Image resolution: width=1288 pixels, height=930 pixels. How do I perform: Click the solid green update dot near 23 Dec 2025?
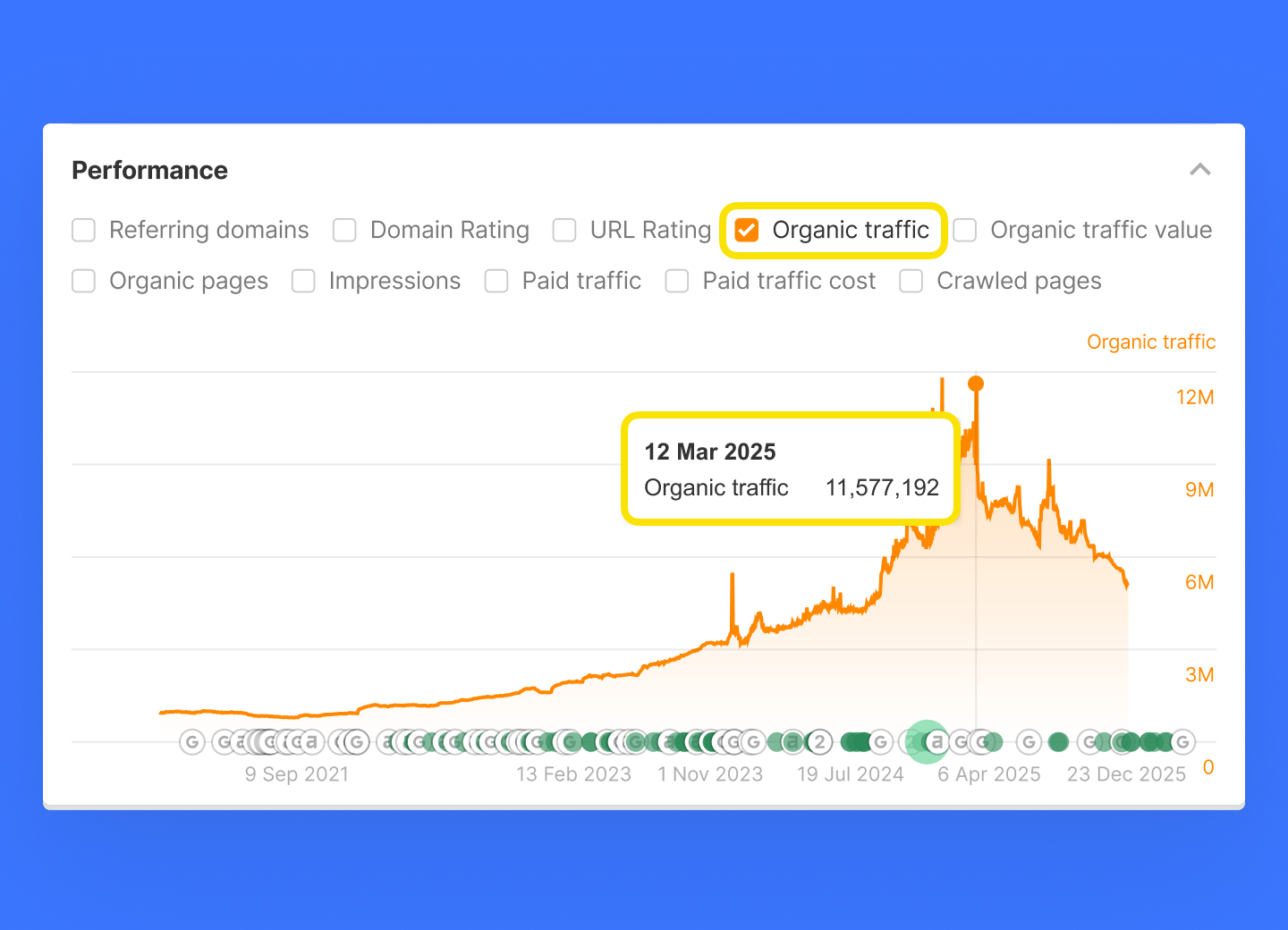(1057, 742)
